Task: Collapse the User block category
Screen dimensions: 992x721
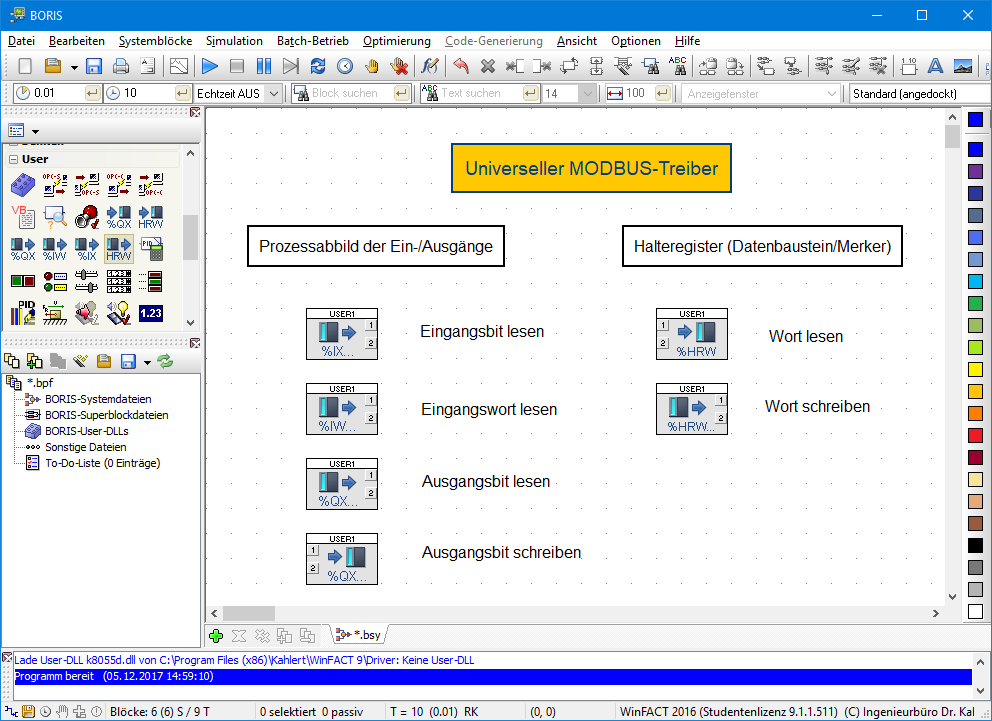Action: click(13, 159)
